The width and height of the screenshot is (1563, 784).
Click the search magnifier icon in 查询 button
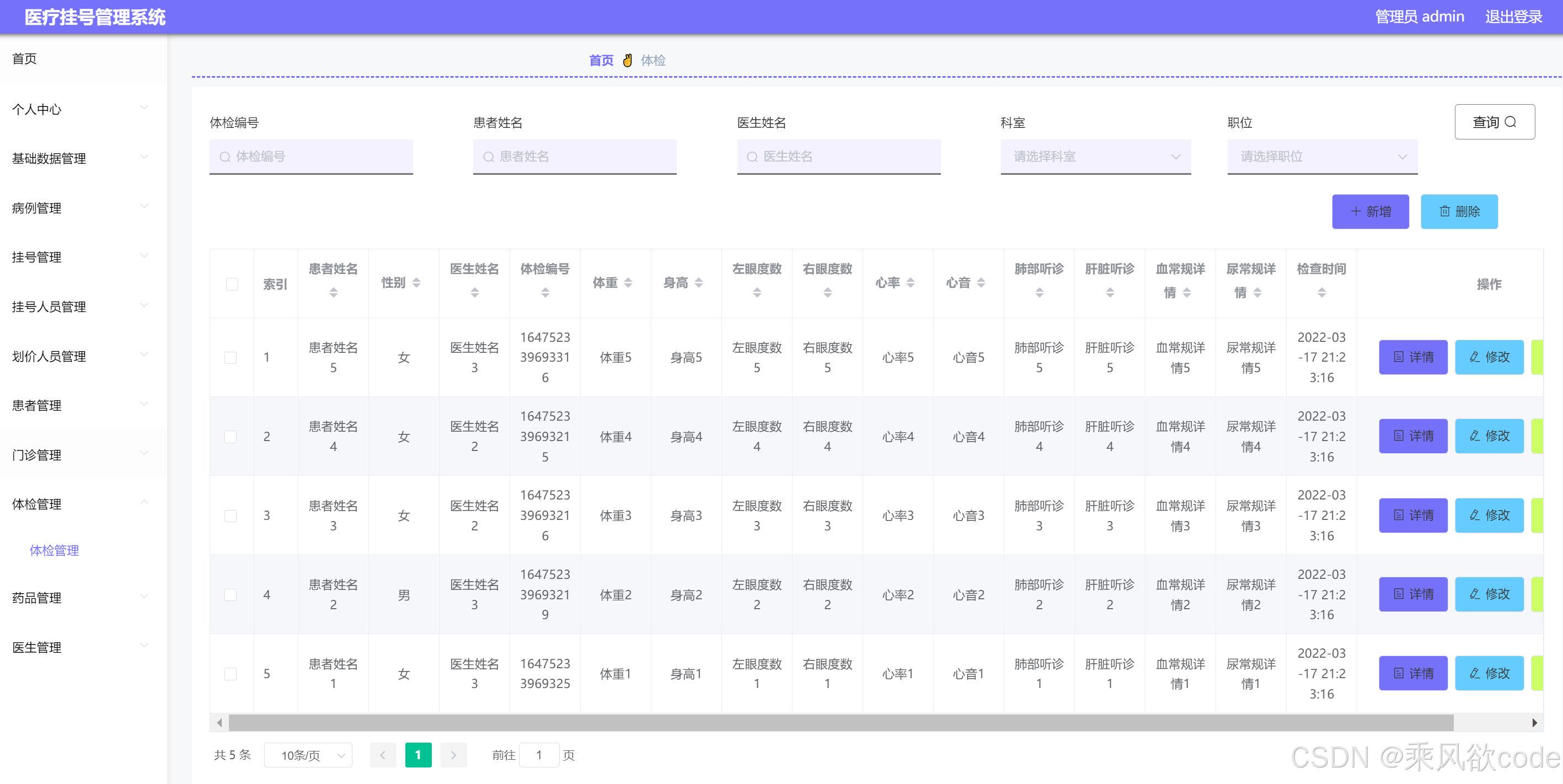[x=1510, y=122]
